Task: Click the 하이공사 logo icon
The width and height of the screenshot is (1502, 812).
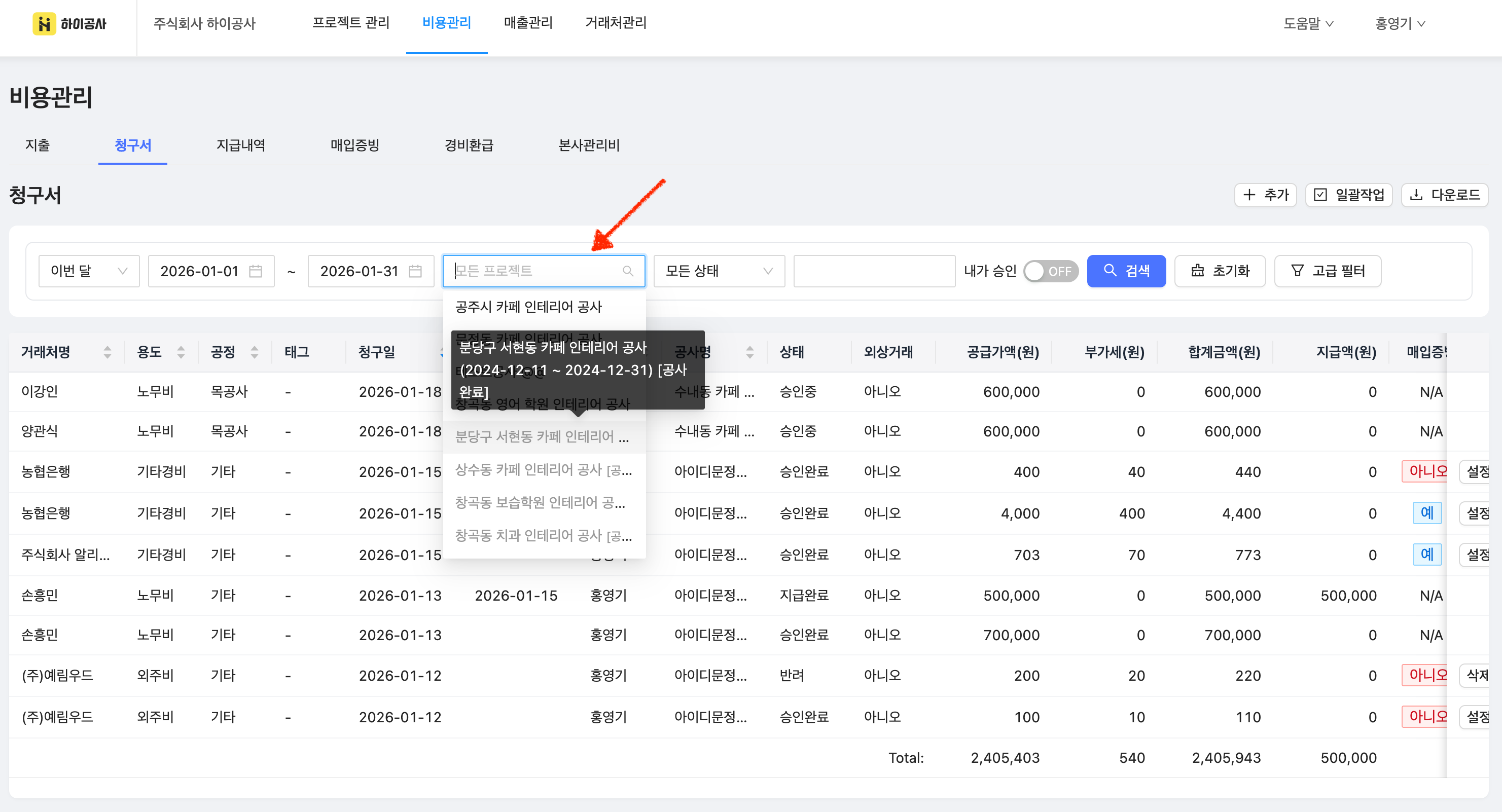Action: [x=44, y=24]
